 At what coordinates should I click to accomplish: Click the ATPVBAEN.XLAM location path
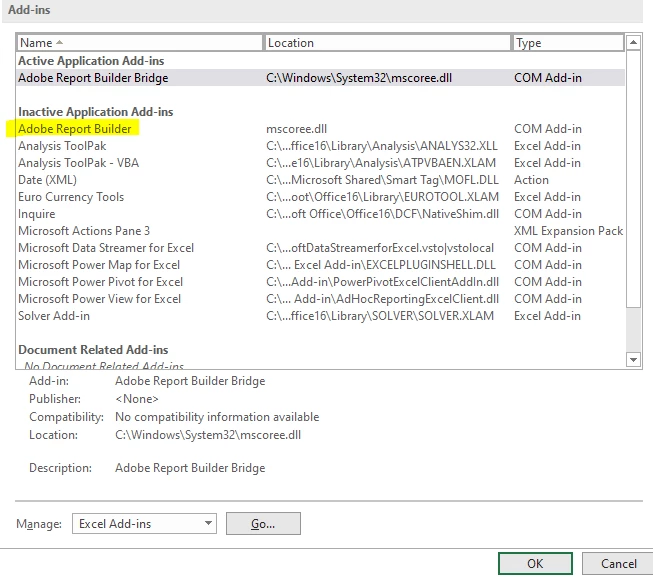(381, 163)
